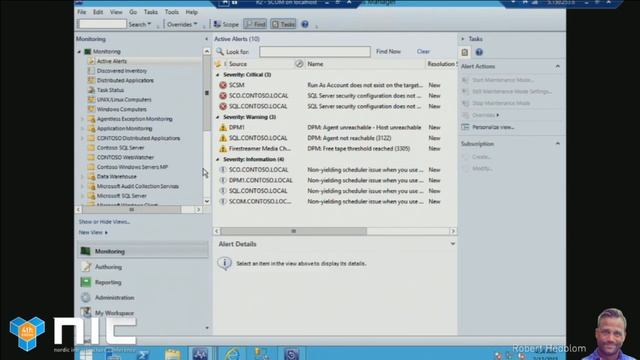This screenshot has height=360, width=640.
Task: Open Contoso Windows Servers MP folder
Action: pos(132,167)
